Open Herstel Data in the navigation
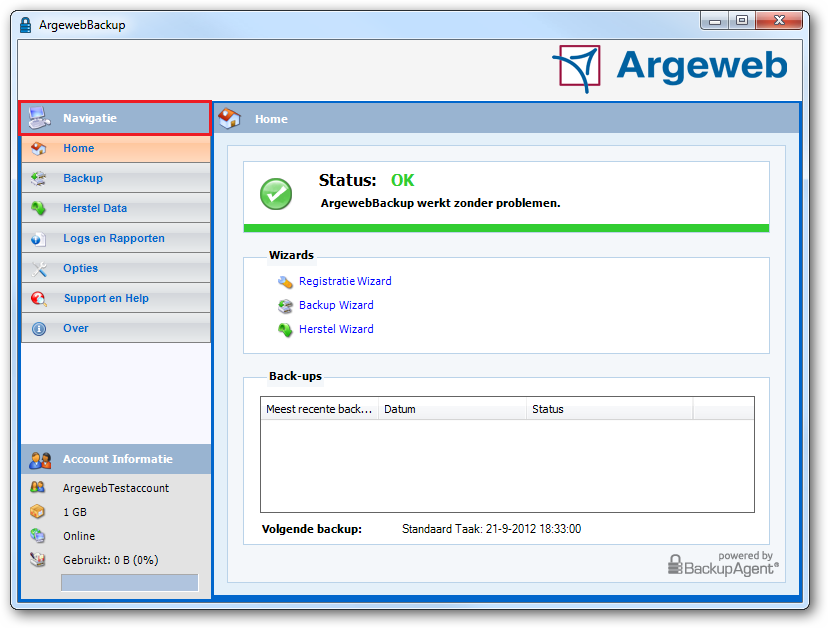The width and height of the screenshot is (828, 628). [x=116, y=208]
